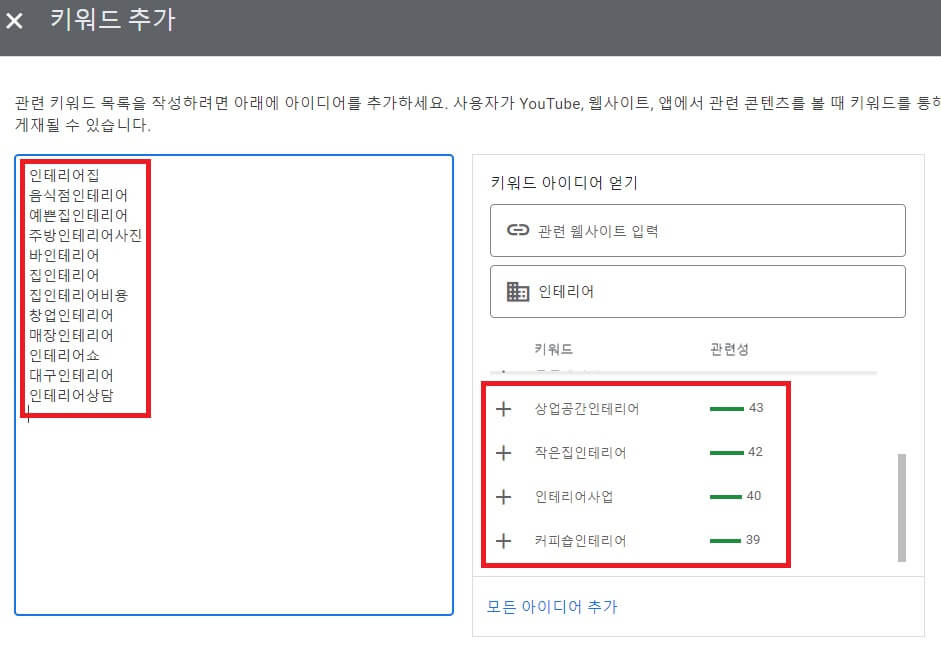The image size is (941, 645).
Task: Click keyword line 창업인테리어 in textarea
Action: click(x=71, y=315)
